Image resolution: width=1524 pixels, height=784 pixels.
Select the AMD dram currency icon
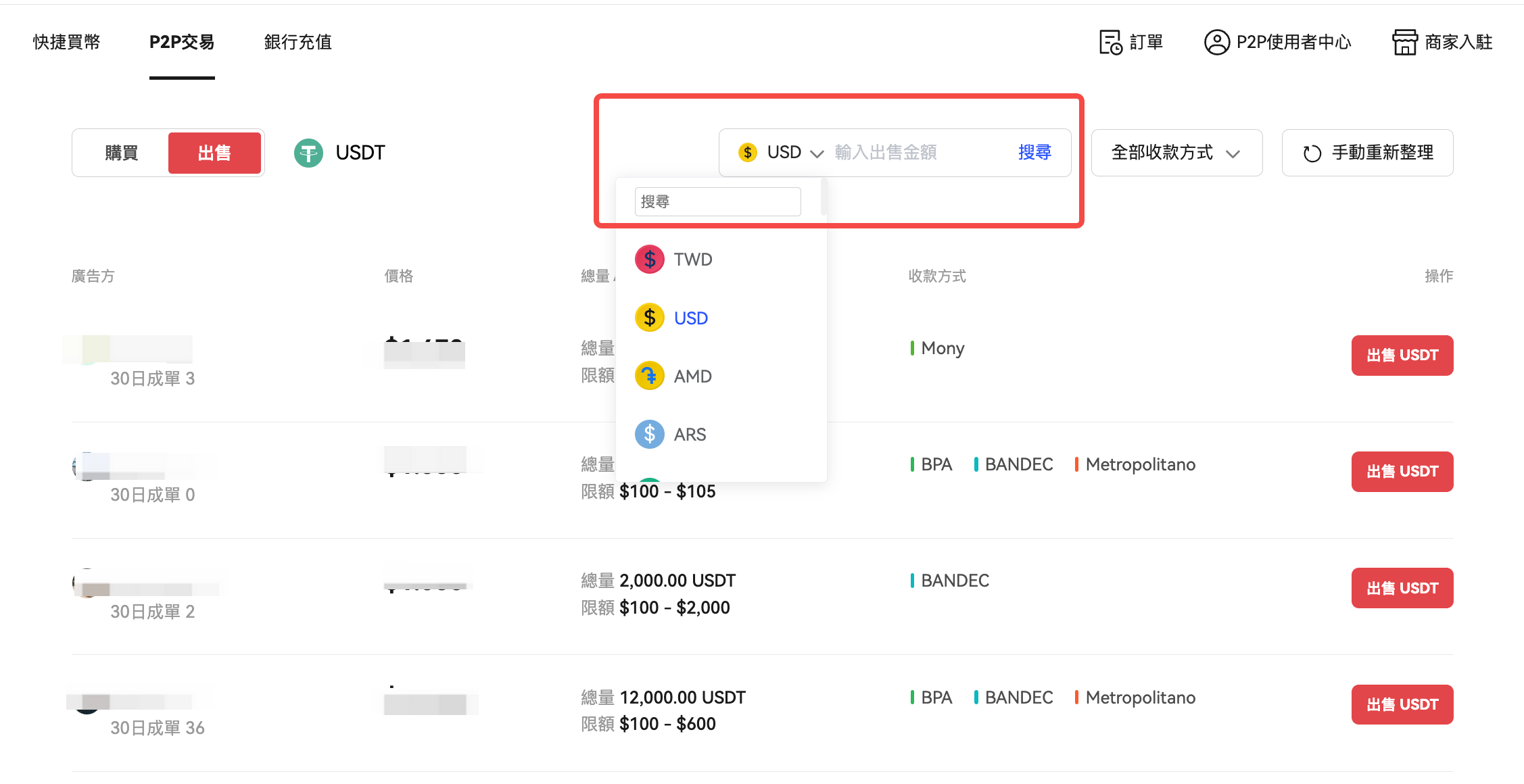click(649, 376)
